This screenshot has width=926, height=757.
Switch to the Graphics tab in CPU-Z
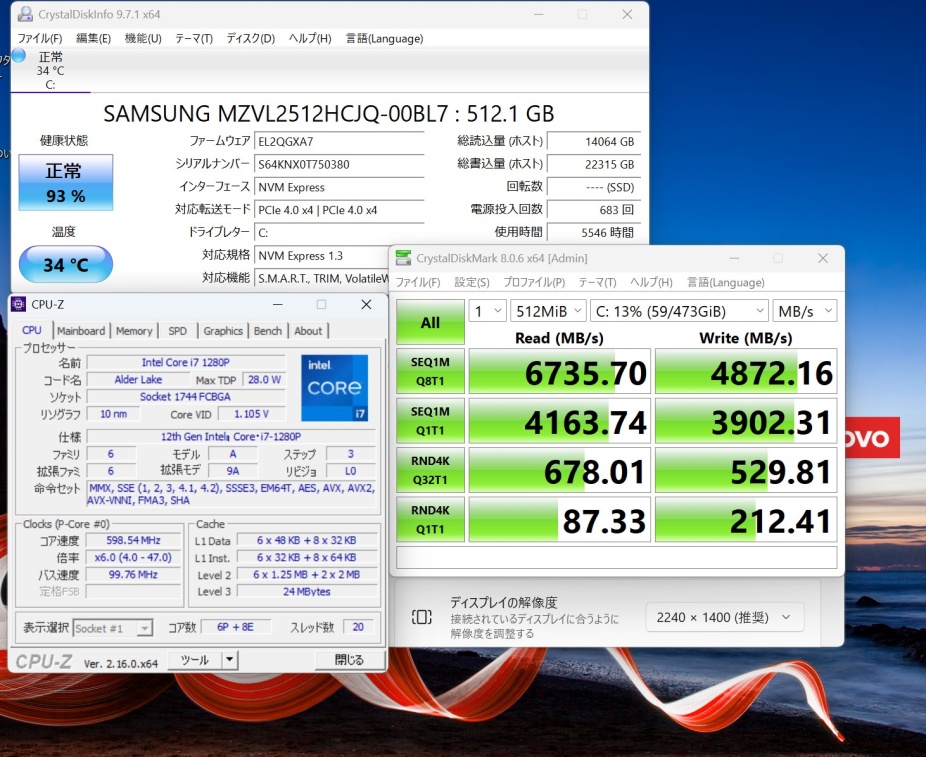[223, 331]
